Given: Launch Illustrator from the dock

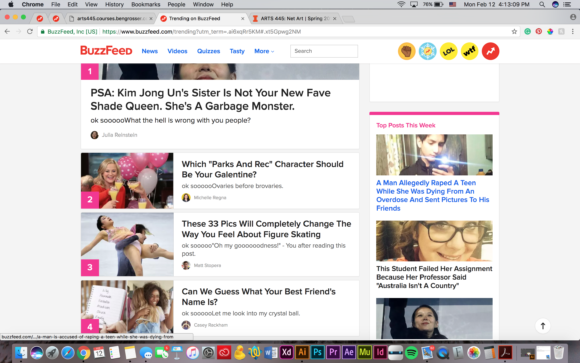Looking at the screenshot, I should 302,352.
